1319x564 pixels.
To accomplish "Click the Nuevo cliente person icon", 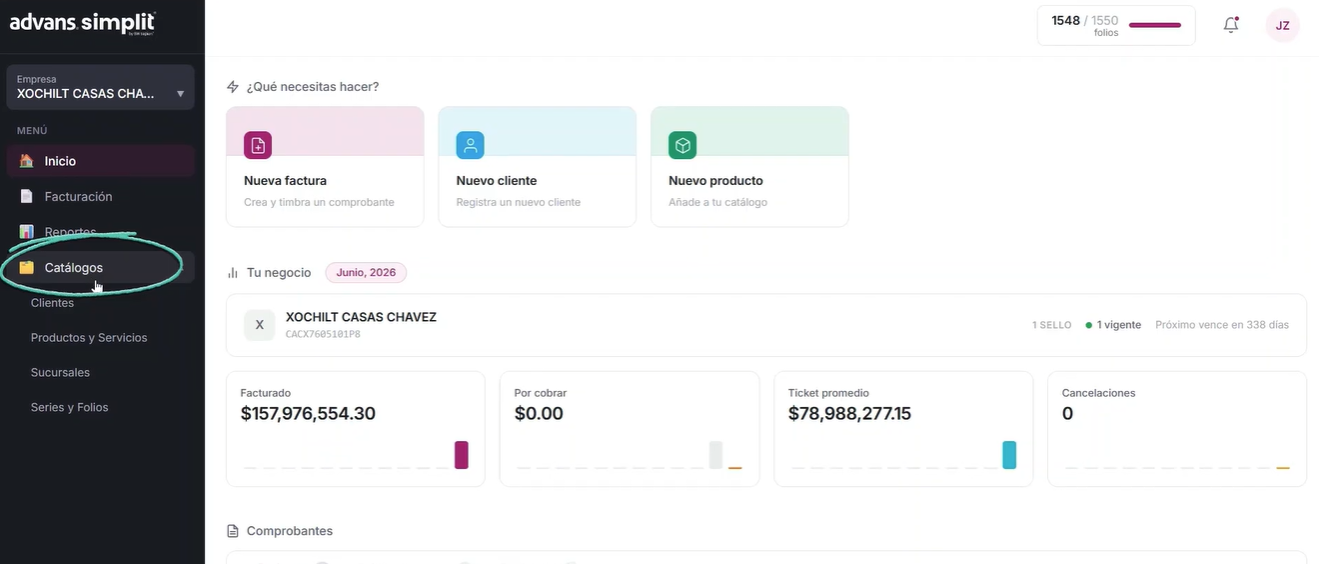I will click(x=470, y=145).
